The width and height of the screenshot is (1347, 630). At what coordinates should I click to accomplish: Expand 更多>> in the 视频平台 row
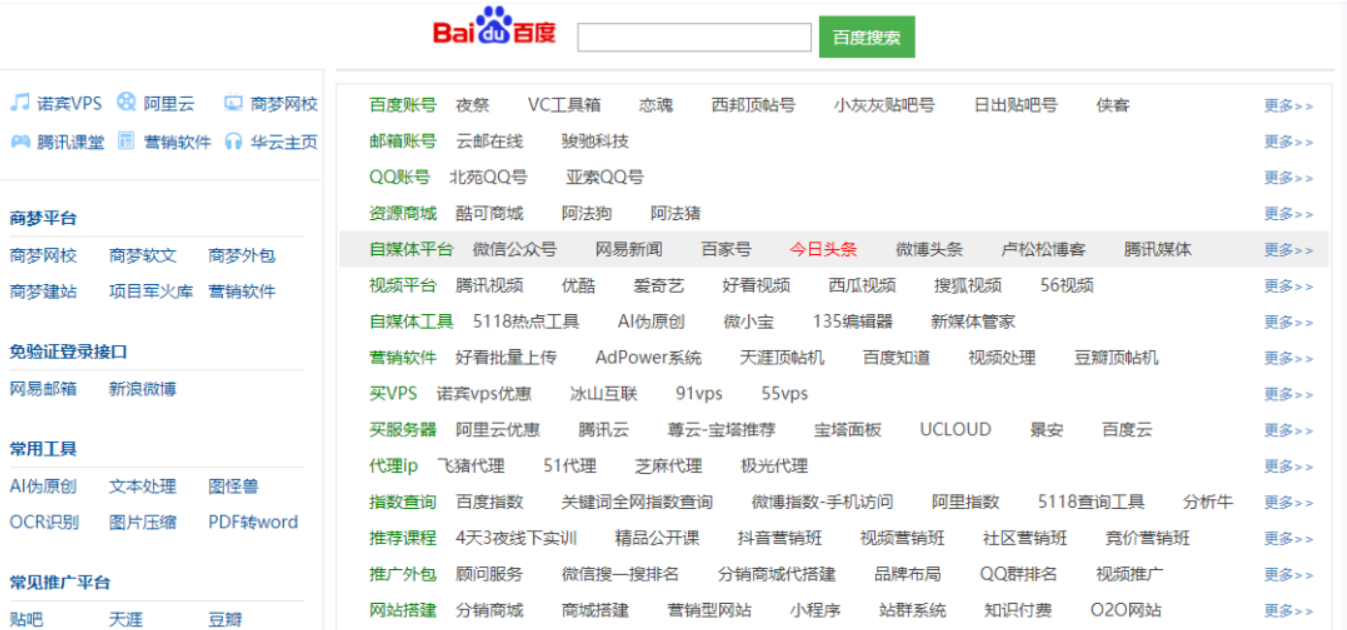tap(1288, 285)
